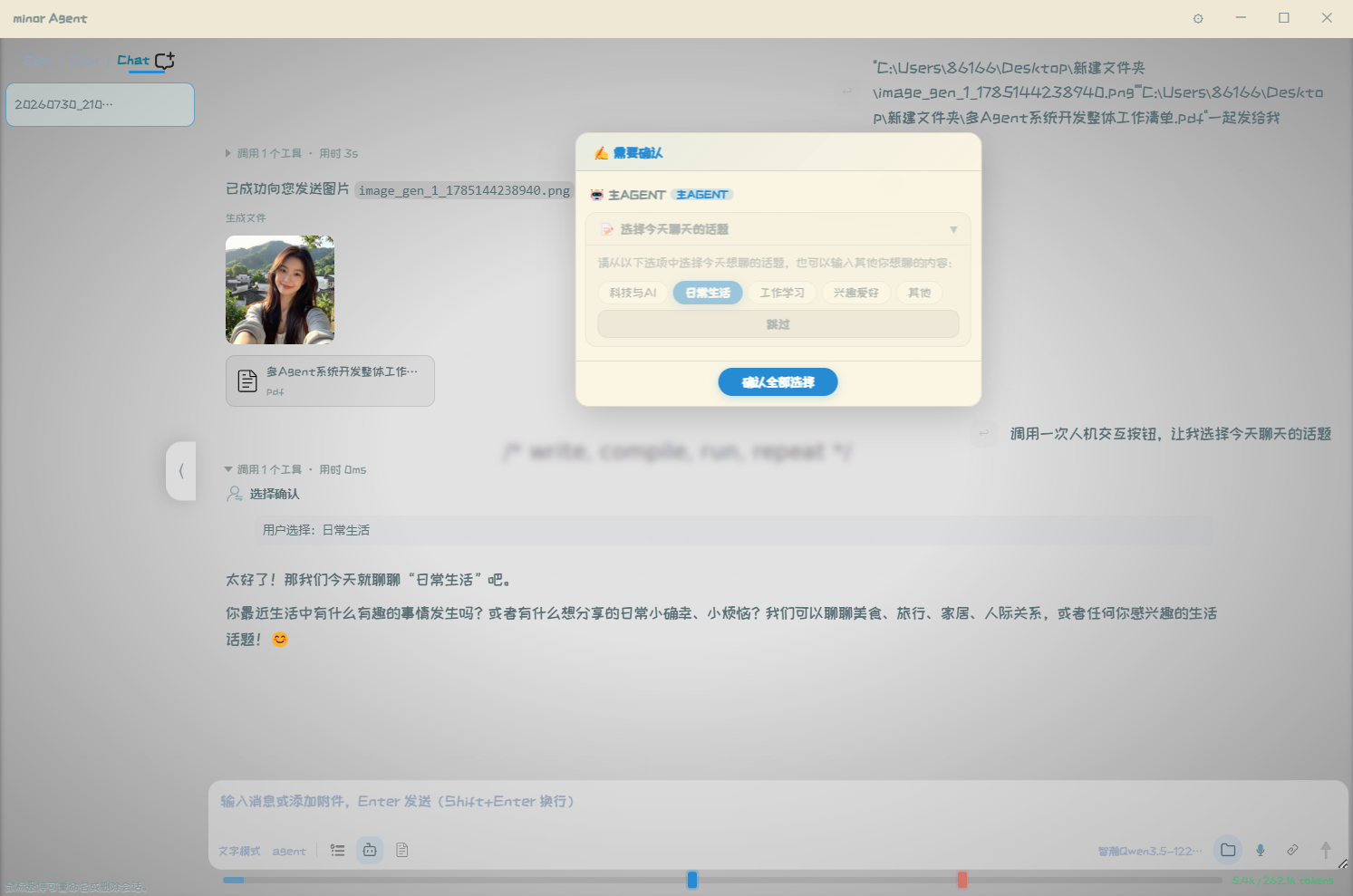The width and height of the screenshot is (1353, 896).
Task: Open the generated woman selfie thumbnail
Action: click(280, 290)
